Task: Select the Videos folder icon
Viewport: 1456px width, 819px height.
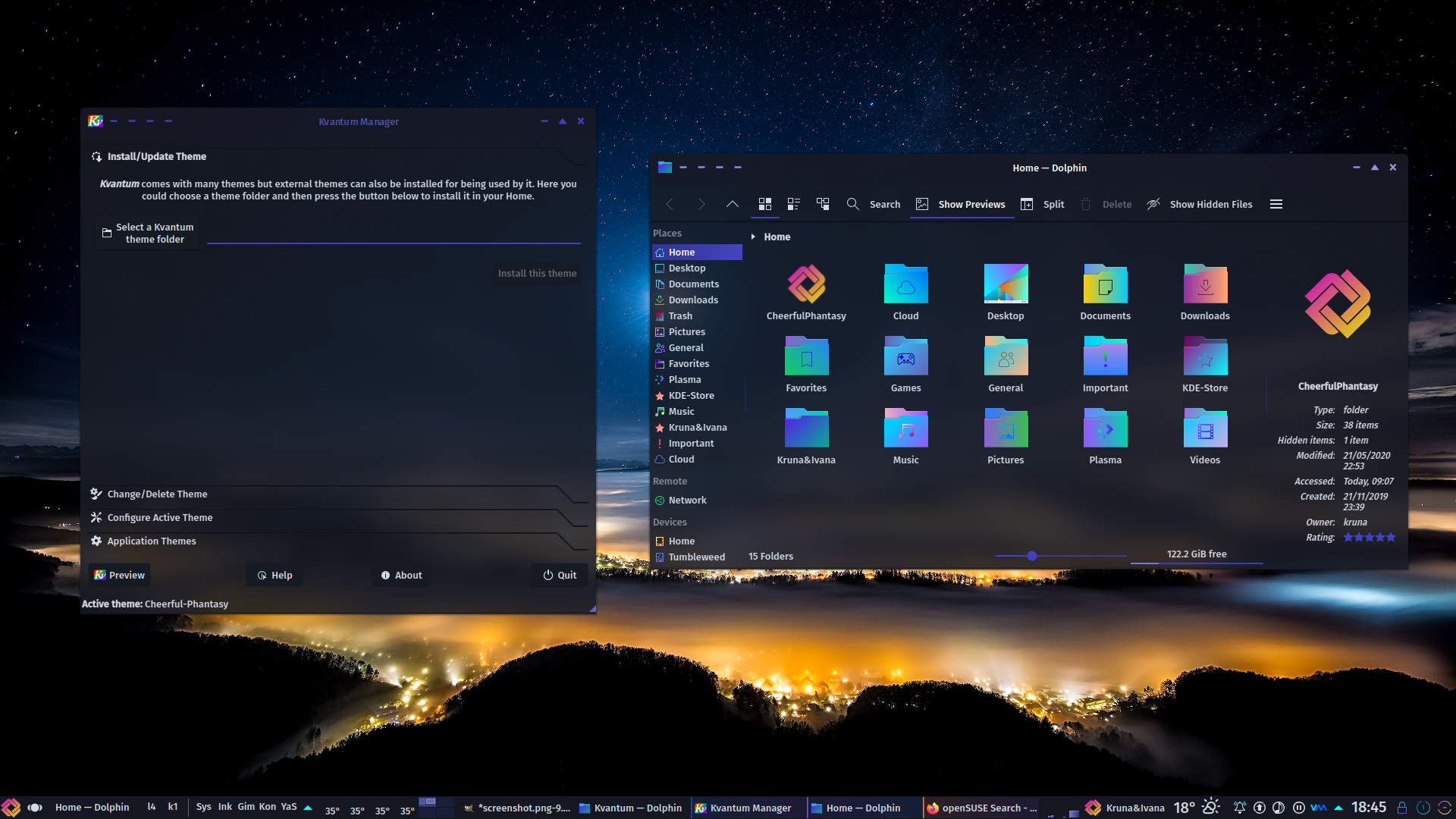Action: point(1205,428)
